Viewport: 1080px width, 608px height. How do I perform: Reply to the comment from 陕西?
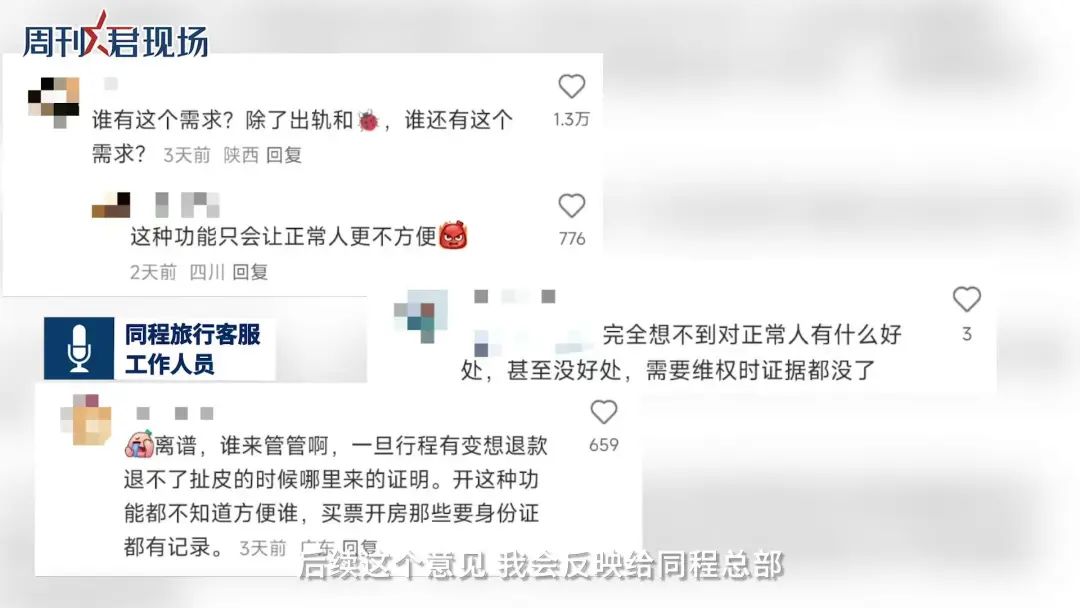tap(284, 155)
